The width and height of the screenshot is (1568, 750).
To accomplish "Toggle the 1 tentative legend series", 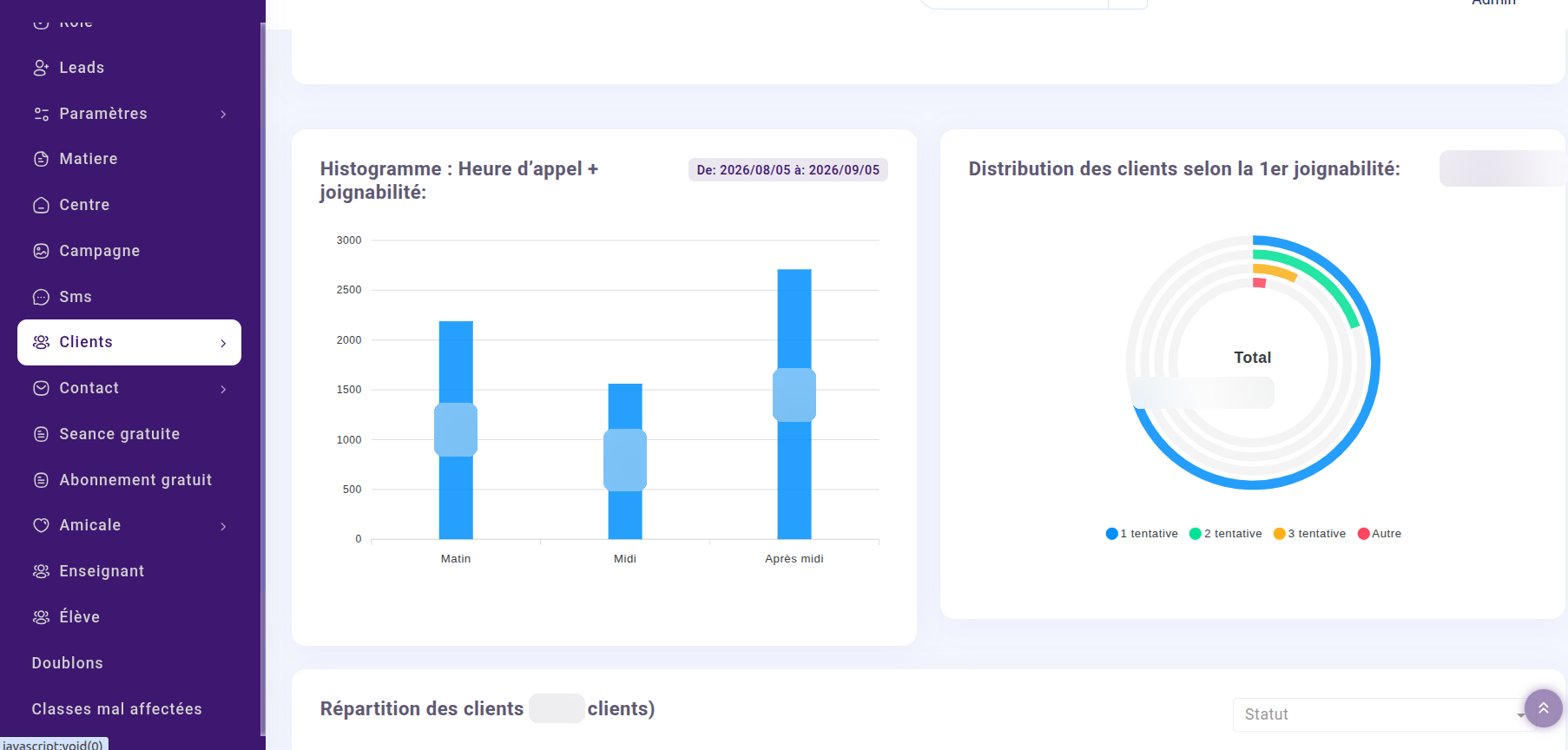I will click(x=1142, y=534).
